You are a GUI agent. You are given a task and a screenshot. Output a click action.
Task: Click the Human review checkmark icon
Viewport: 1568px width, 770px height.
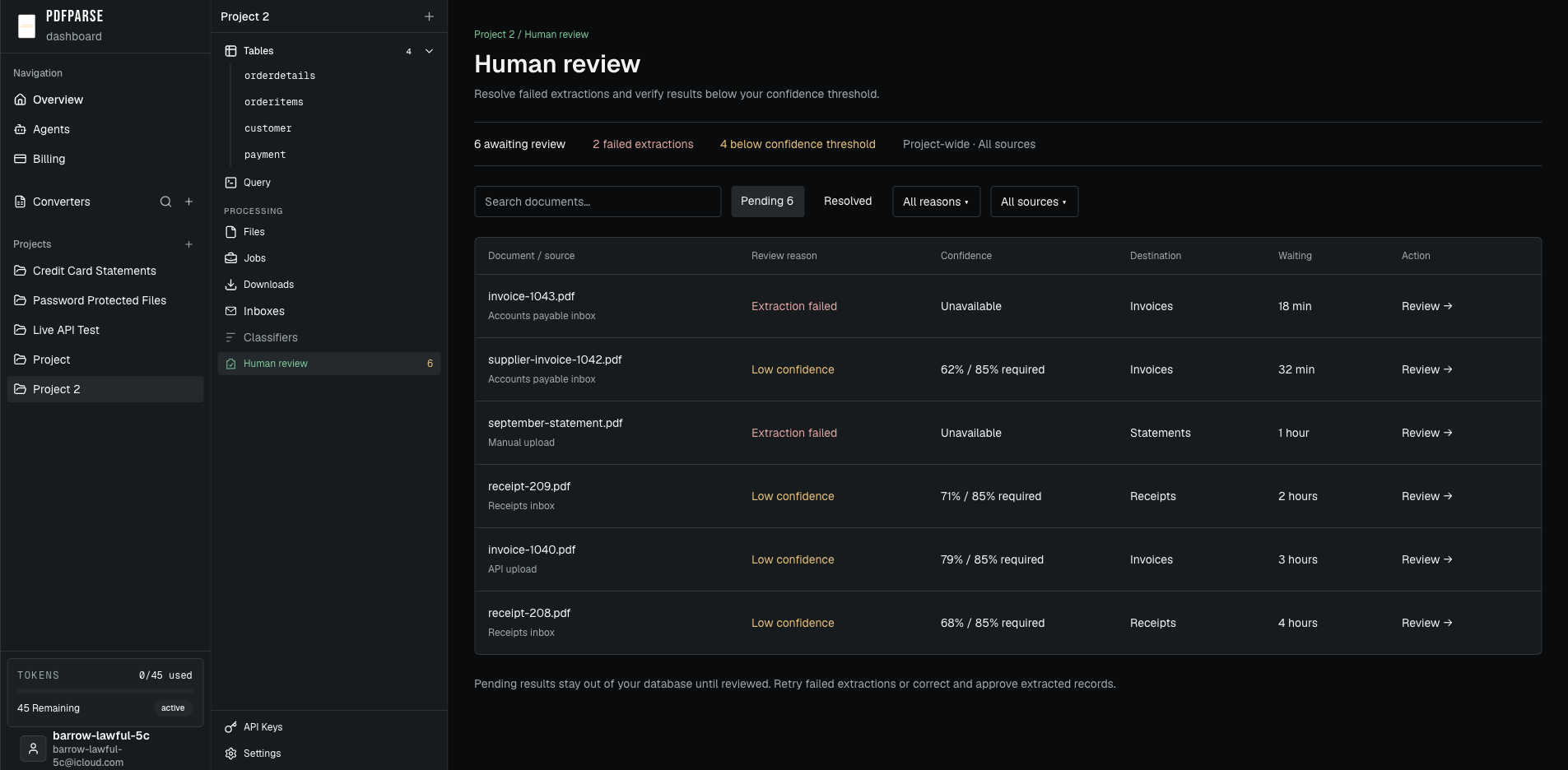[231, 364]
